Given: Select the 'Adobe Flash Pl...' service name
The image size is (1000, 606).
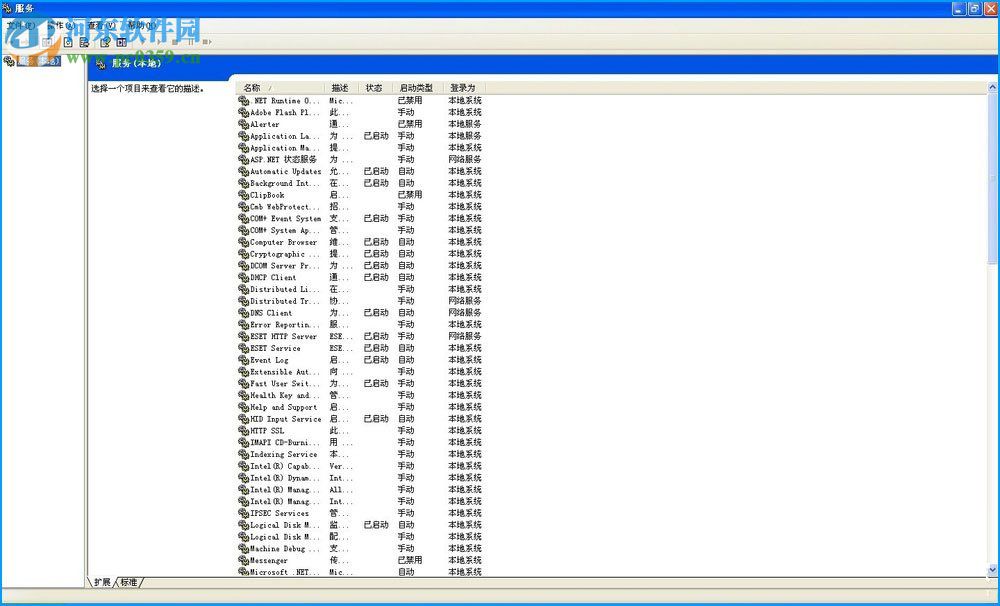Looking at the screenshot, I should click(284, 113).
